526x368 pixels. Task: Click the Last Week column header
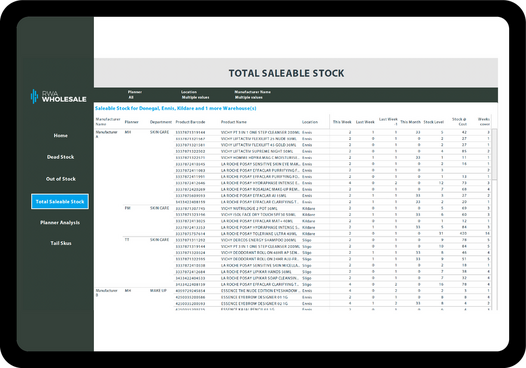point(365,122)
